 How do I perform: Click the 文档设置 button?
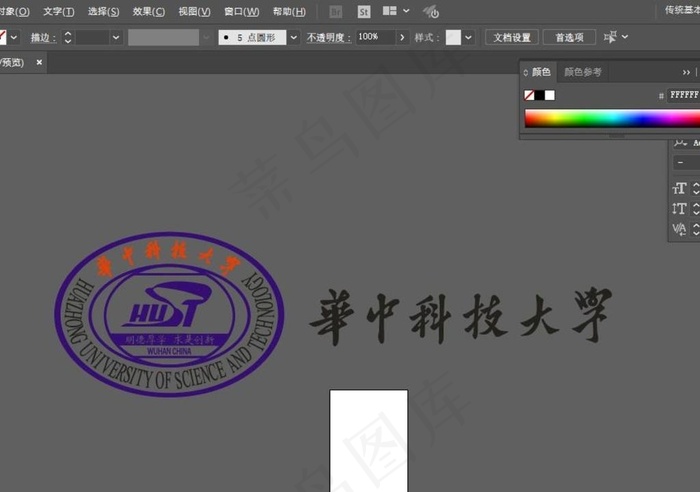pos(512,38)
